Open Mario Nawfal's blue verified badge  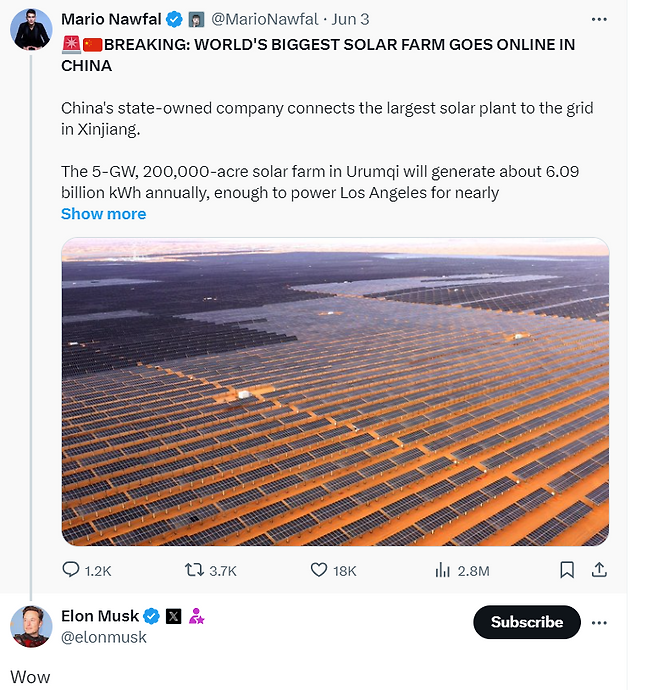coord(174,19)
